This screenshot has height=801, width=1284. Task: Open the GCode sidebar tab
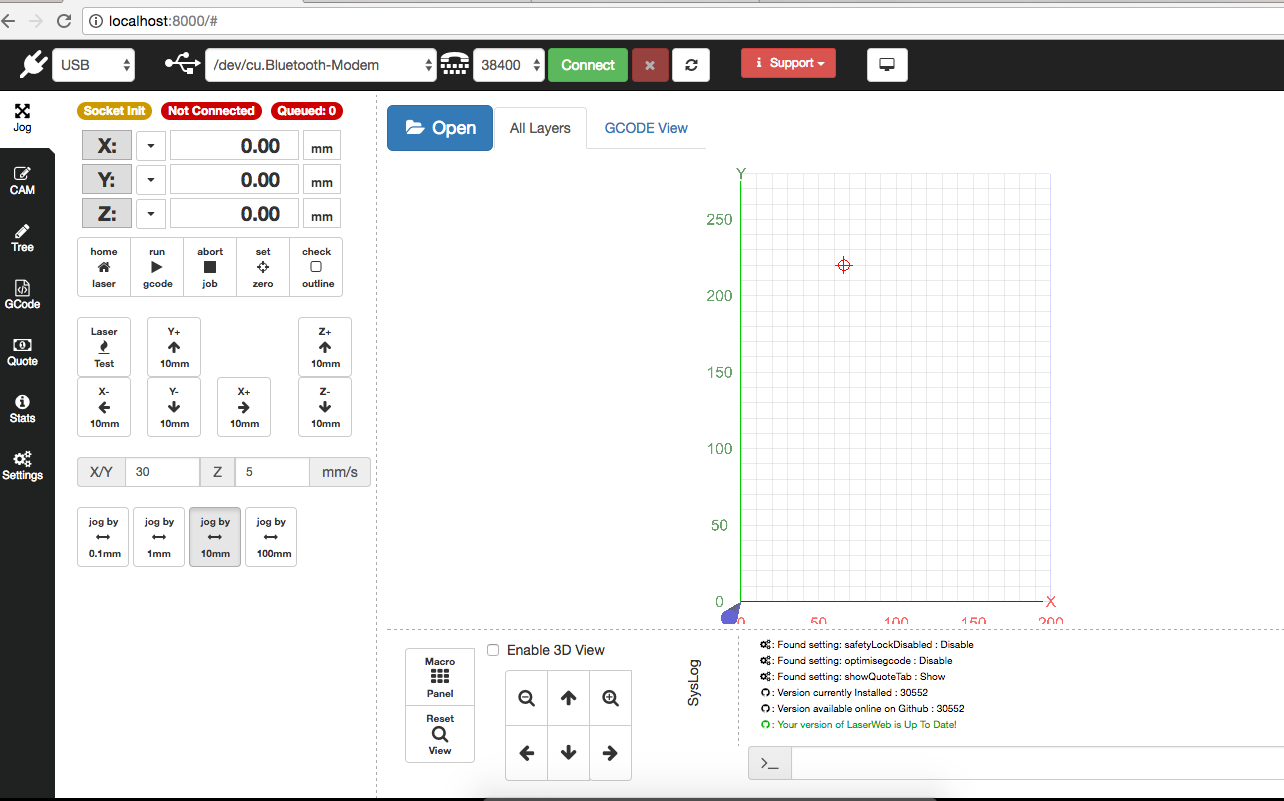coord(22,295)
